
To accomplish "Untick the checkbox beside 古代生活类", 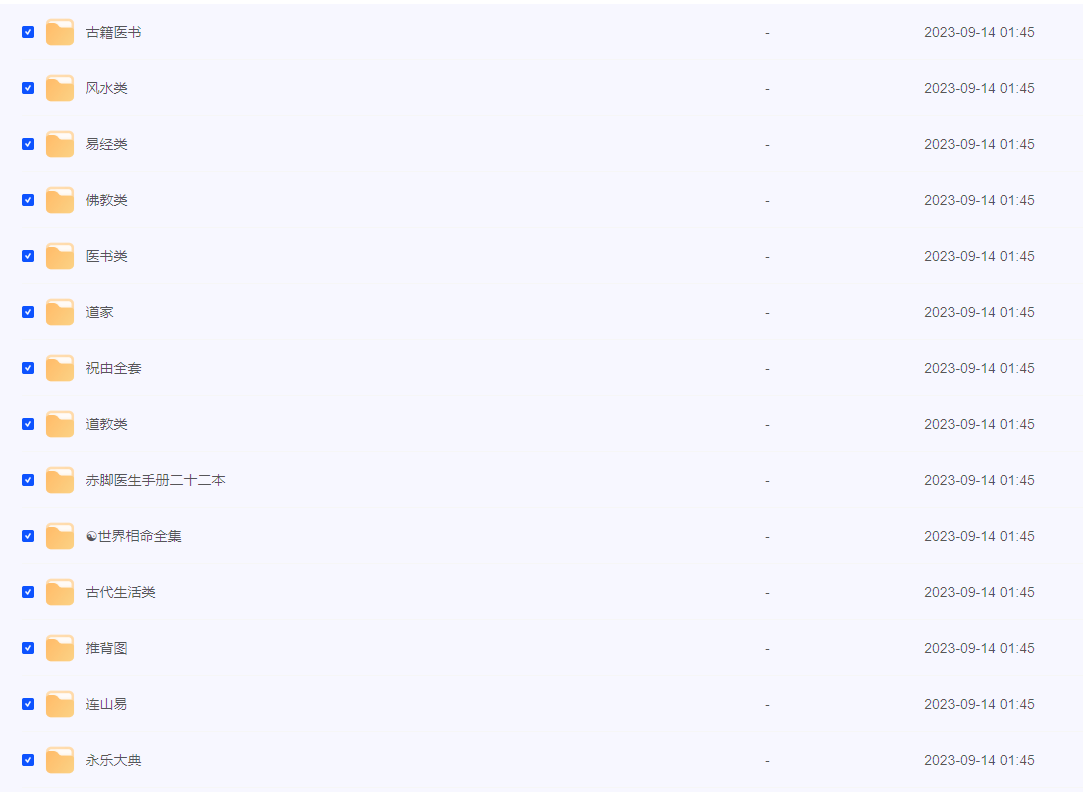I will pos(28,592).
